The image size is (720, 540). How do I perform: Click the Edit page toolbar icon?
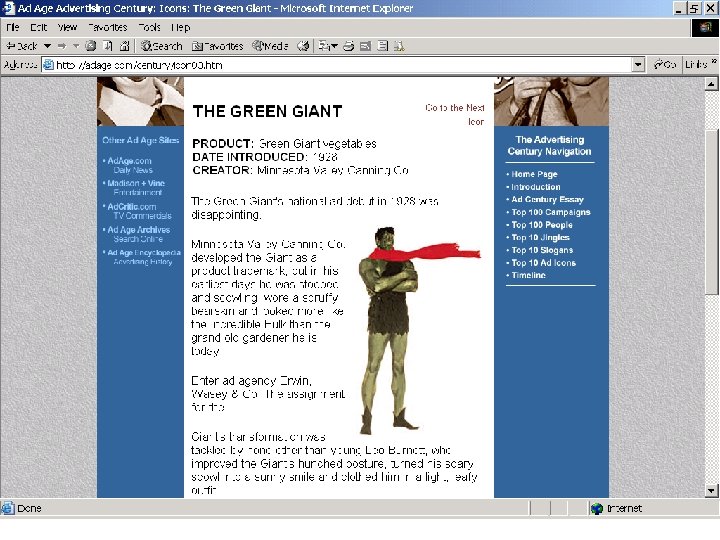coord(366,46)
